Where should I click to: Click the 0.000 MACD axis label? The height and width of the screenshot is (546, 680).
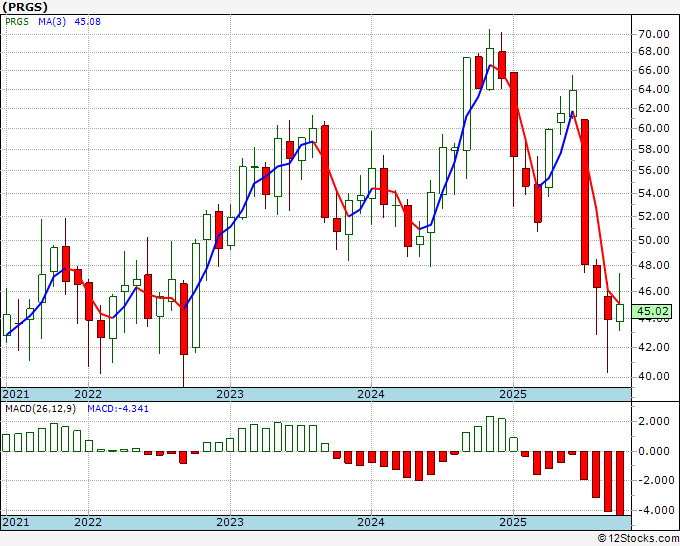coord(654,451)
